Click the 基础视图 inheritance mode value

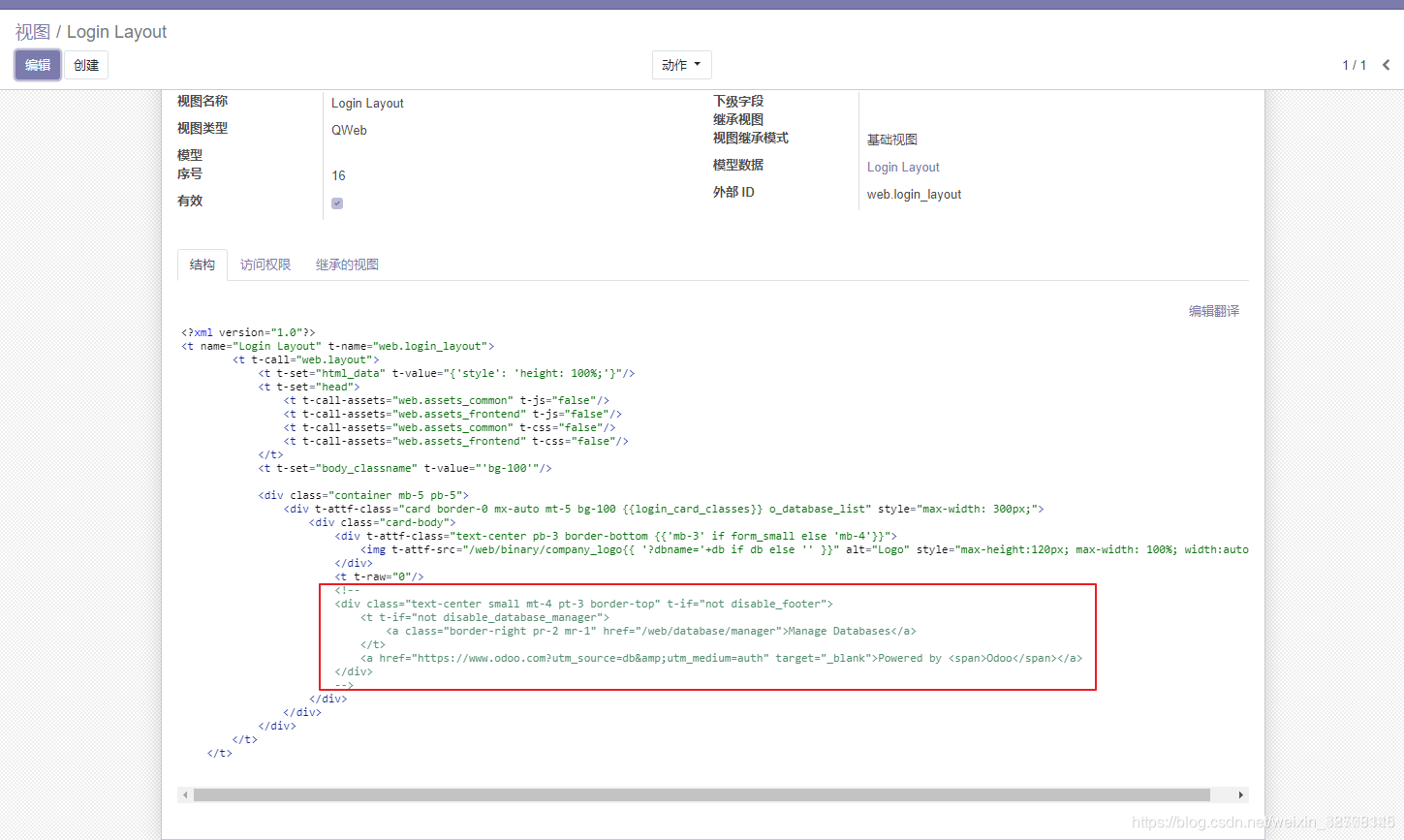click(x=892, y=140)
